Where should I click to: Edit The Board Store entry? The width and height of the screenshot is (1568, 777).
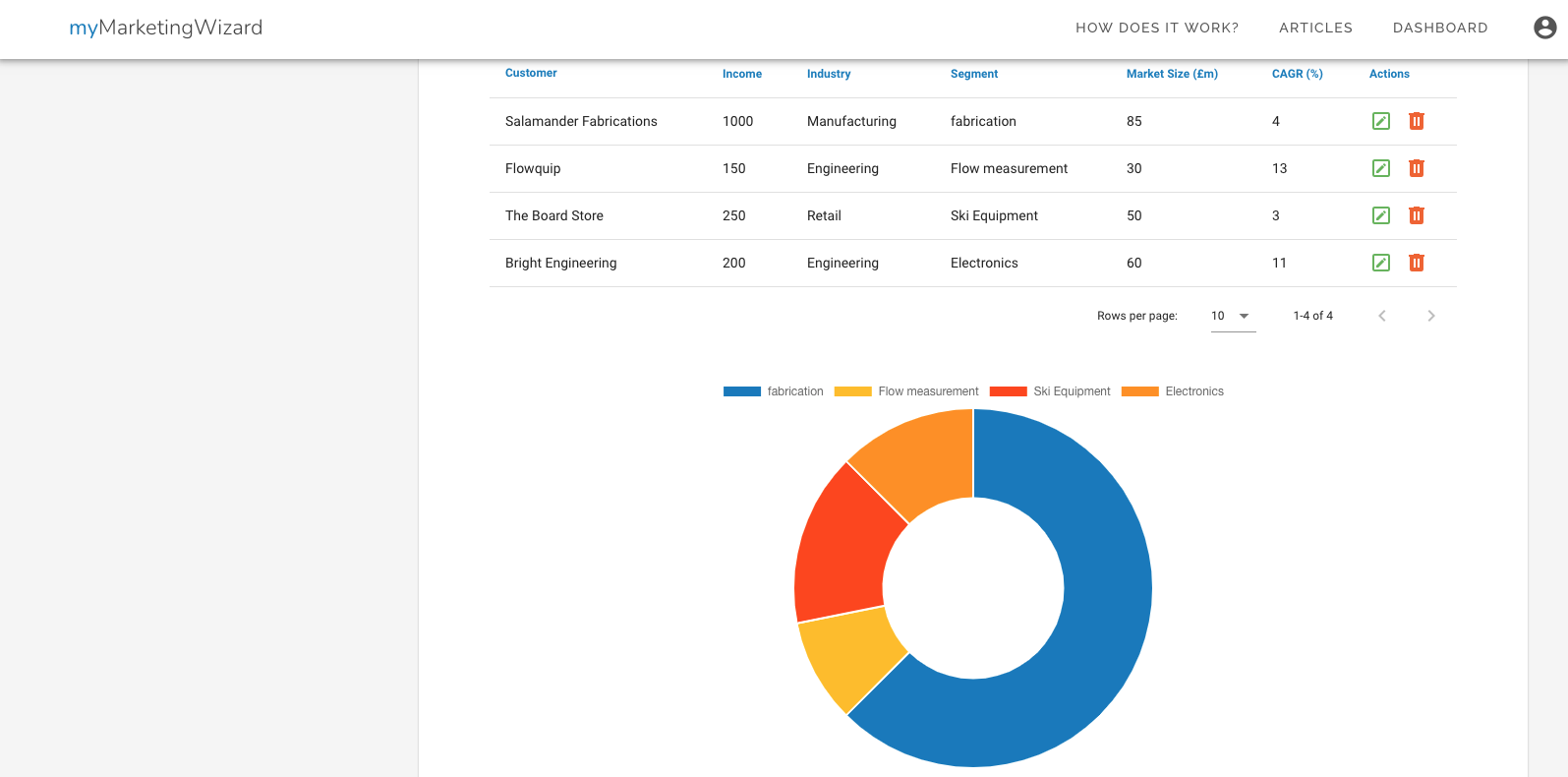coord(1381,215)
